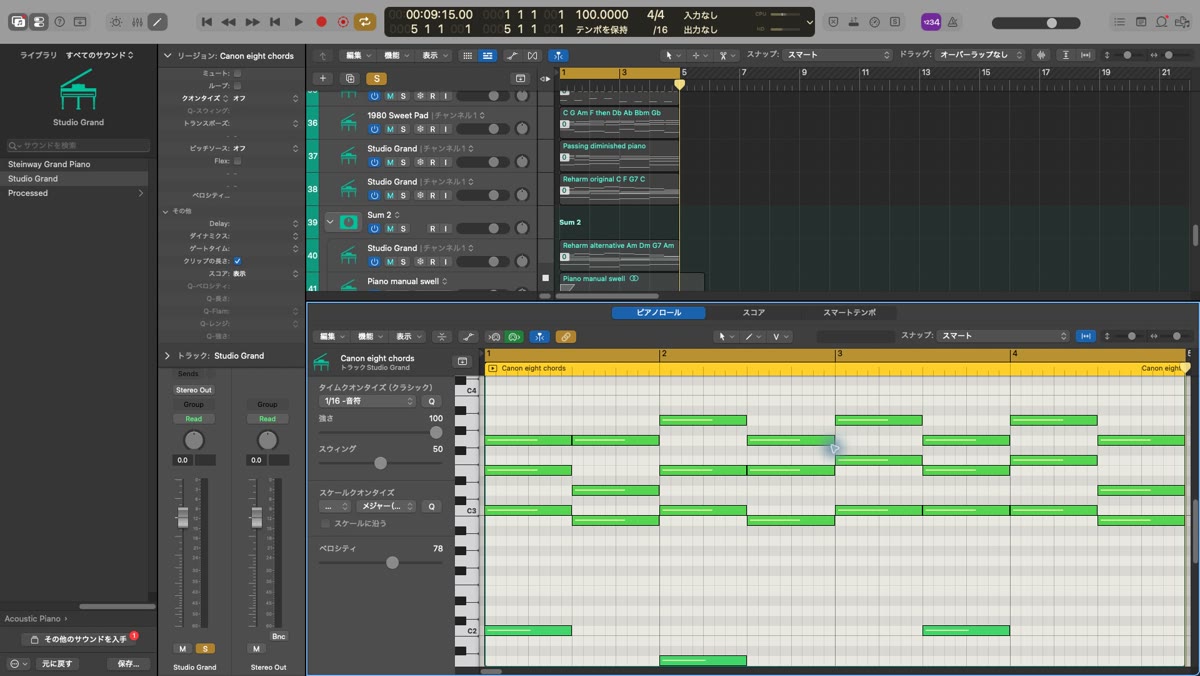Toggle the yellow global Solo S button

coord(376,78)
